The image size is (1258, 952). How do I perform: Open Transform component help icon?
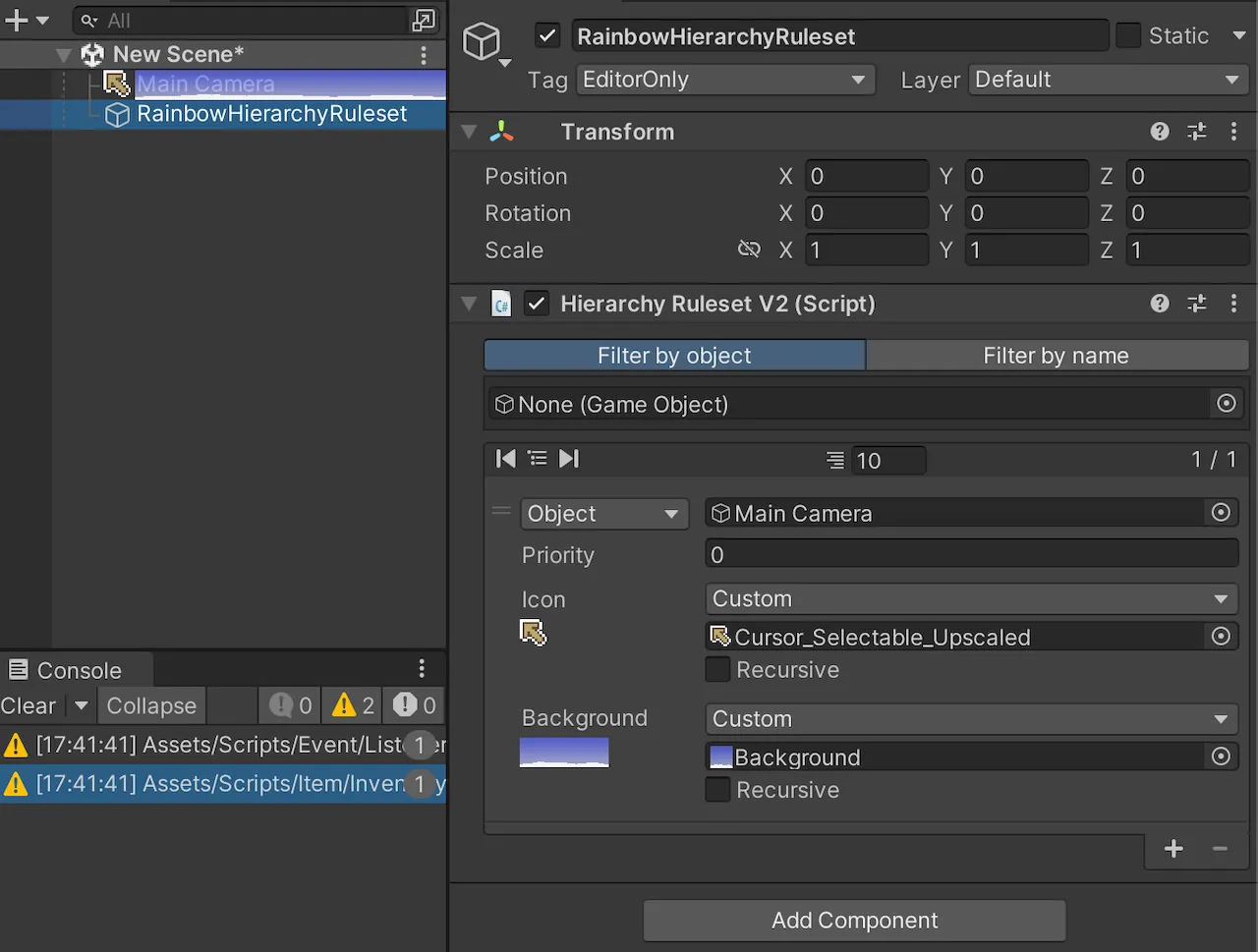pyautogui.click(x=1160, y=132)
